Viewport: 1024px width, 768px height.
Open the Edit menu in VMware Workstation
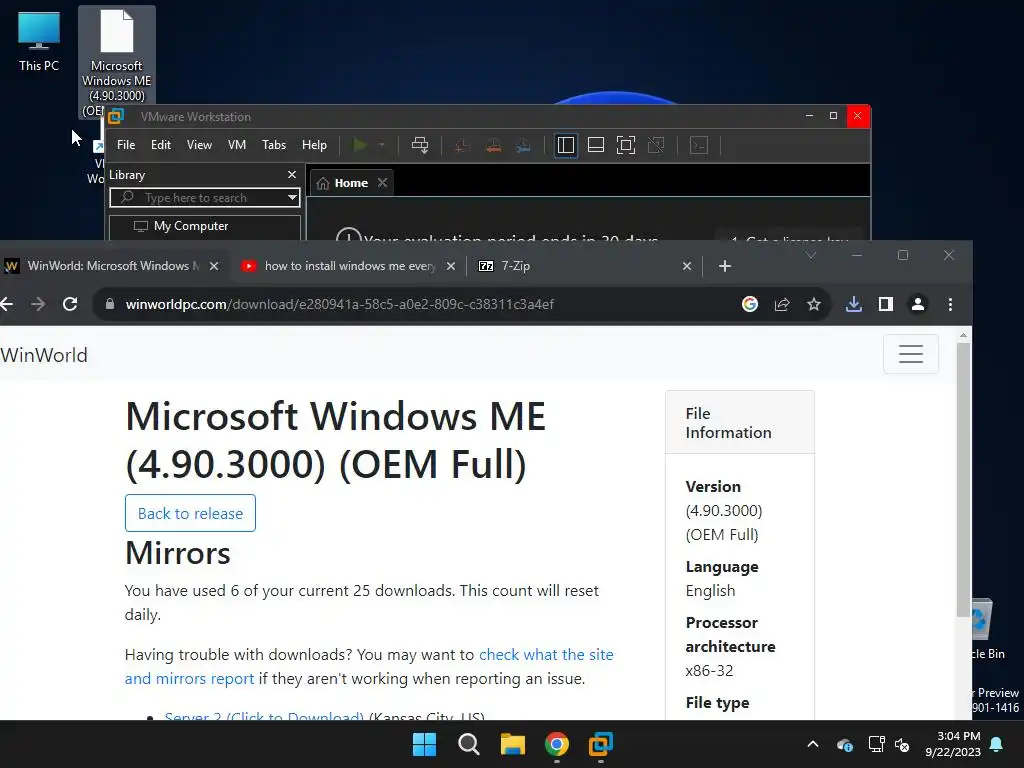point(161,145)
